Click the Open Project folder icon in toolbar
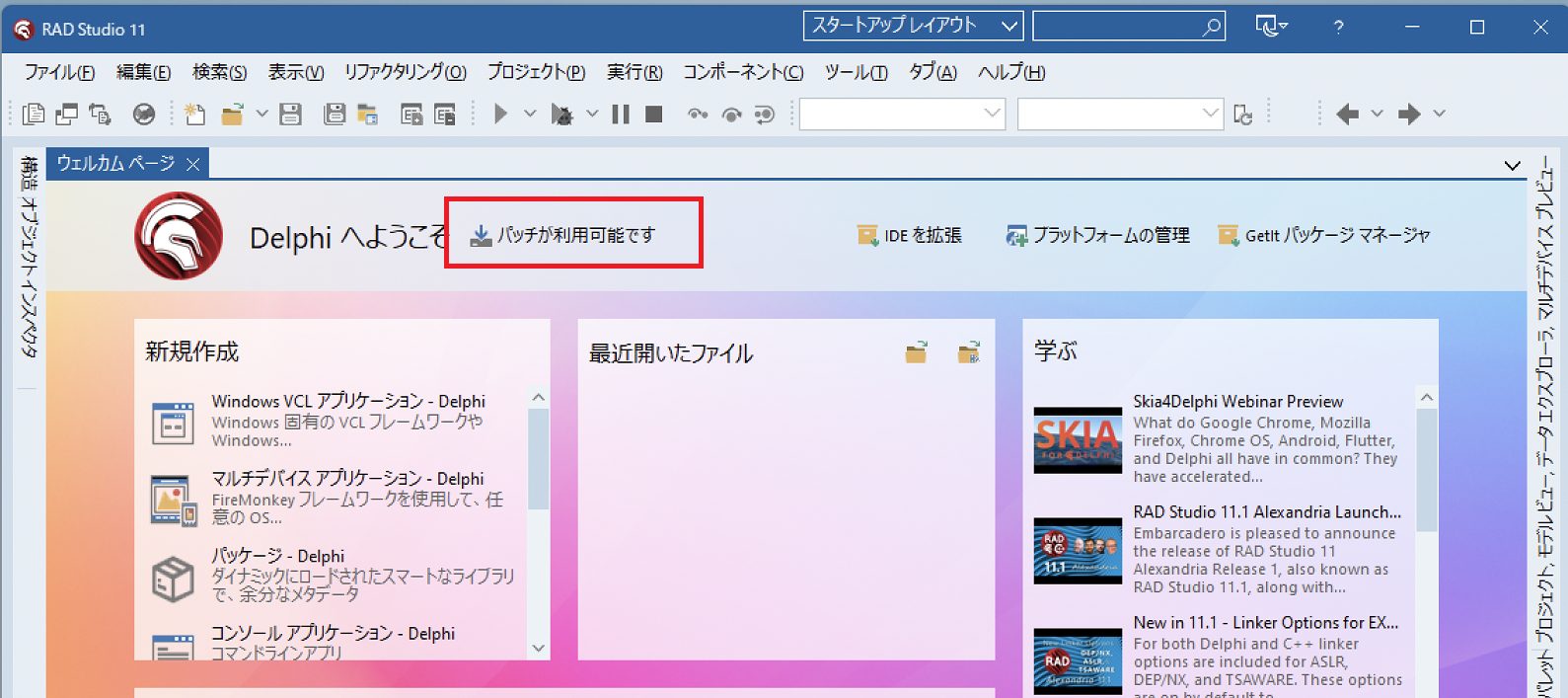Image resolution: width=1568 pixels, height=698 pixels. [x=367, y=115]
